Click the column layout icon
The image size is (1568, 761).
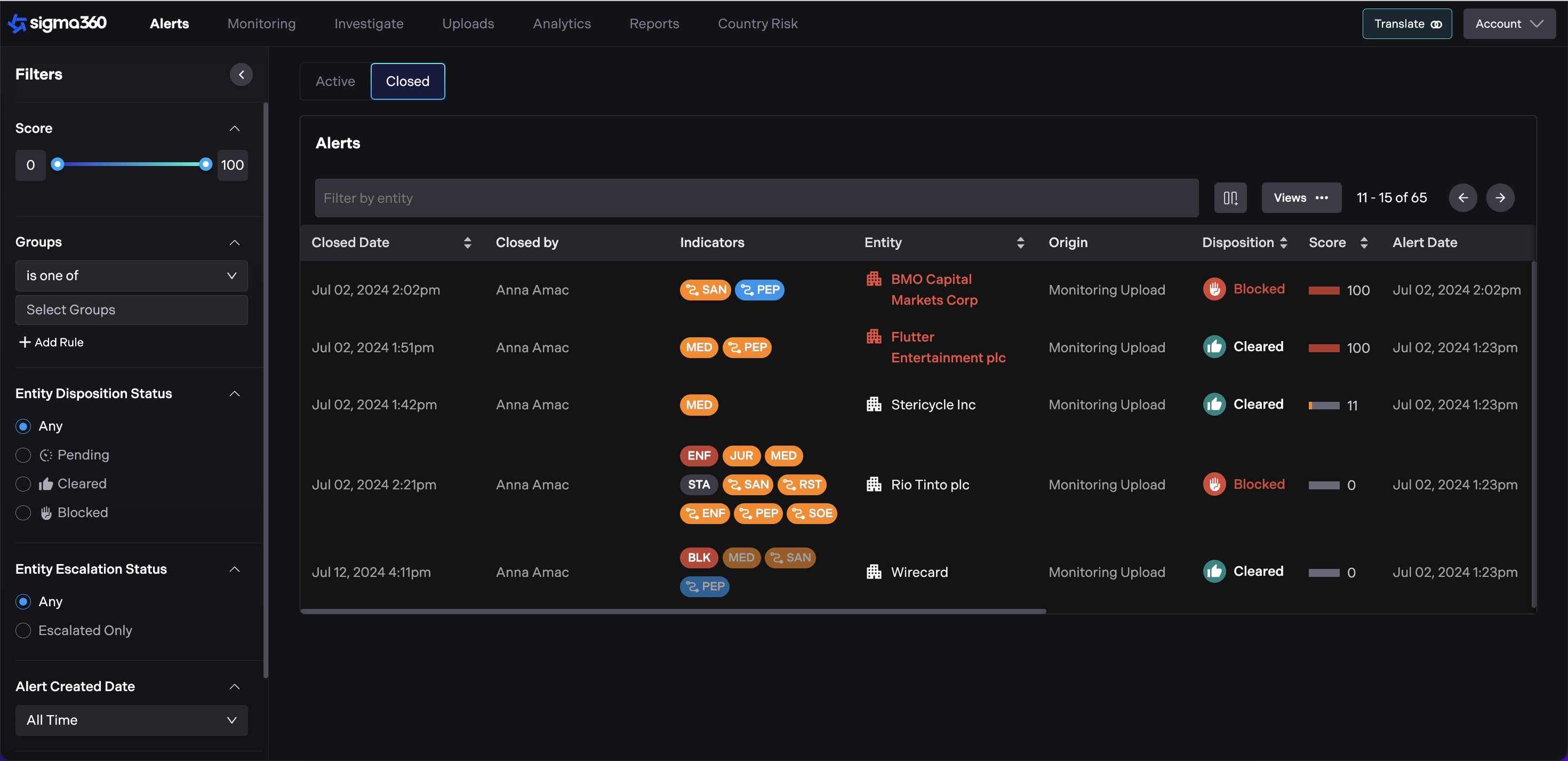tap(1229, 197)
